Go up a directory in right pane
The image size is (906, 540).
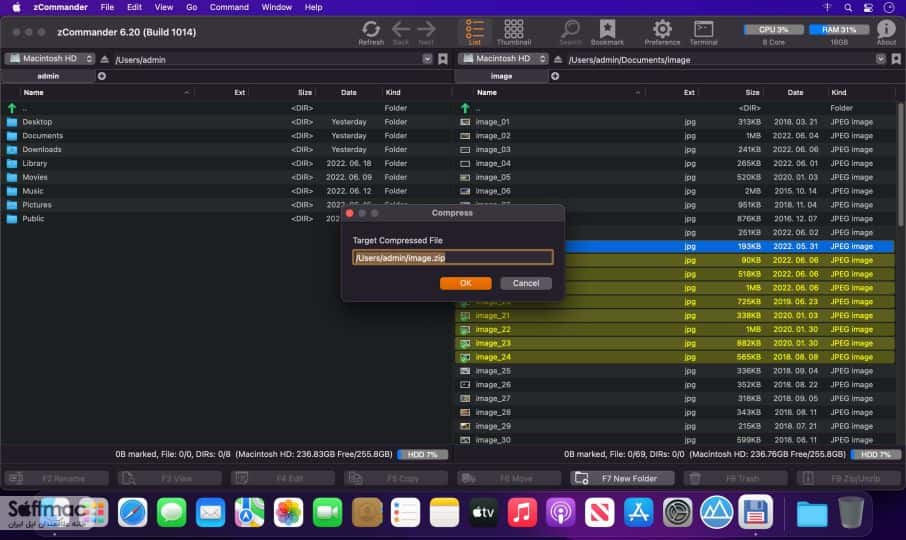click(x=465, y=108)
